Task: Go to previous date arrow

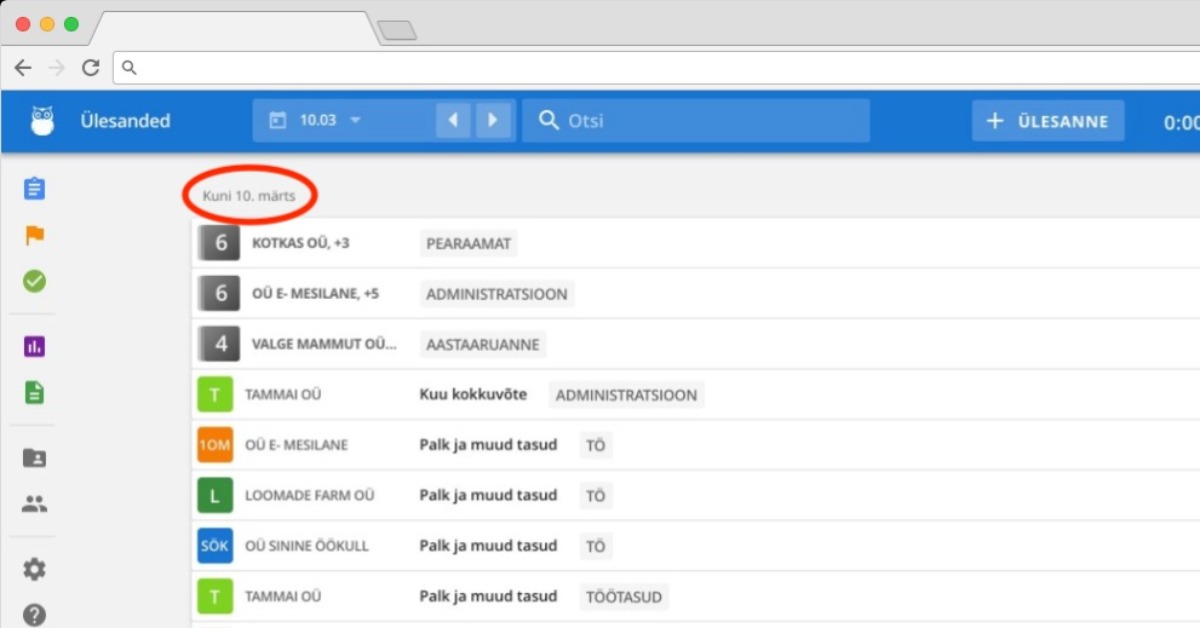Action: tap(453, 121)
